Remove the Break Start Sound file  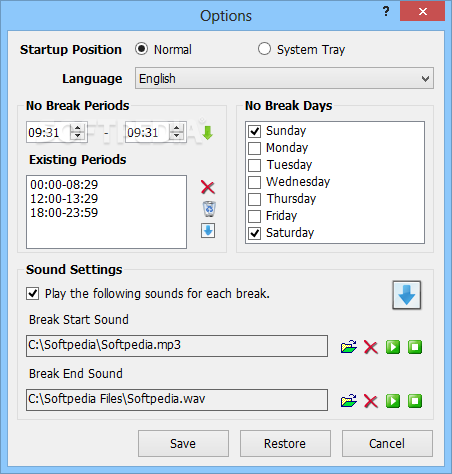(371, 347)
